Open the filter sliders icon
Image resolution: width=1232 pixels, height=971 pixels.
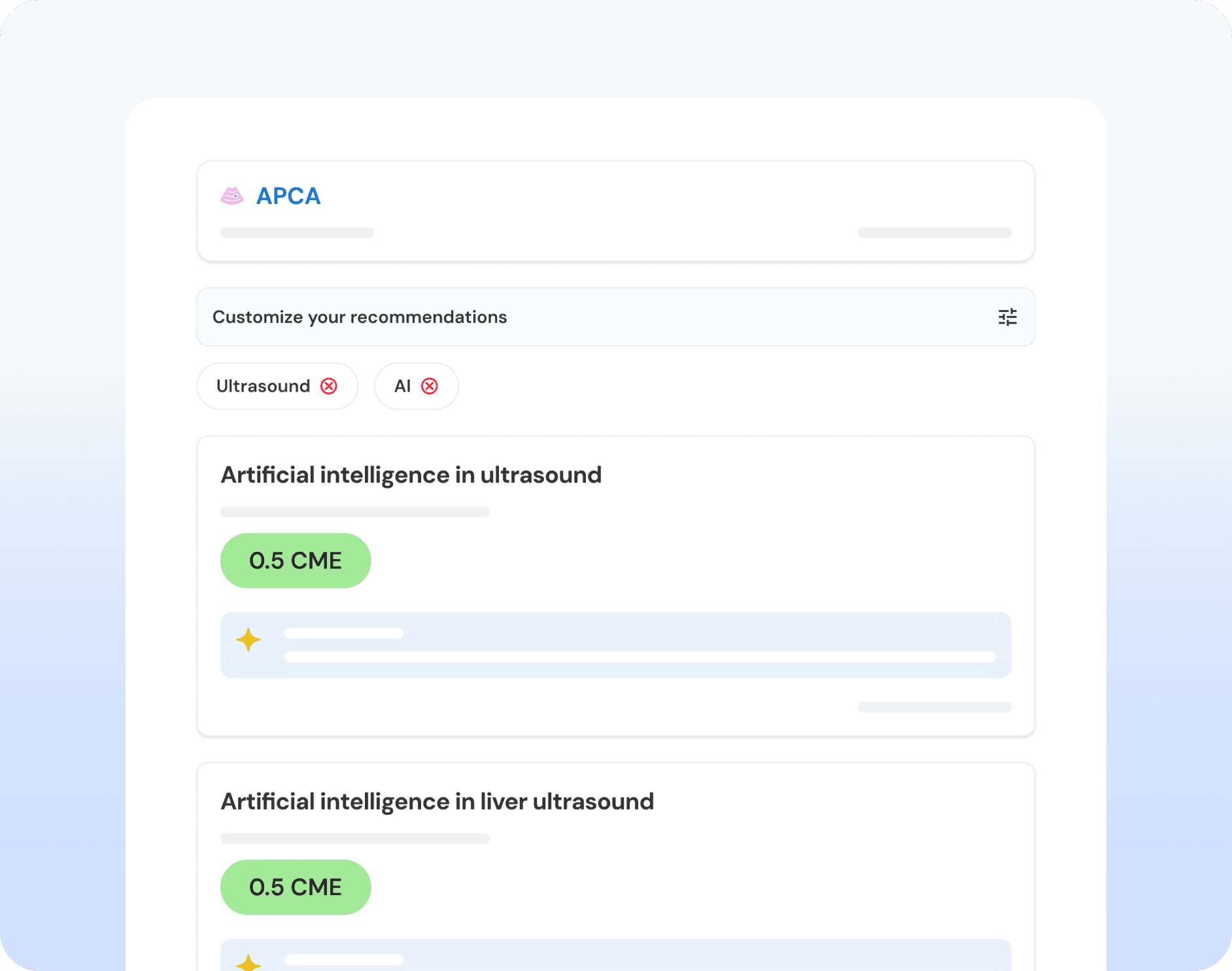pyautogui.click(x=1007, y=317)
